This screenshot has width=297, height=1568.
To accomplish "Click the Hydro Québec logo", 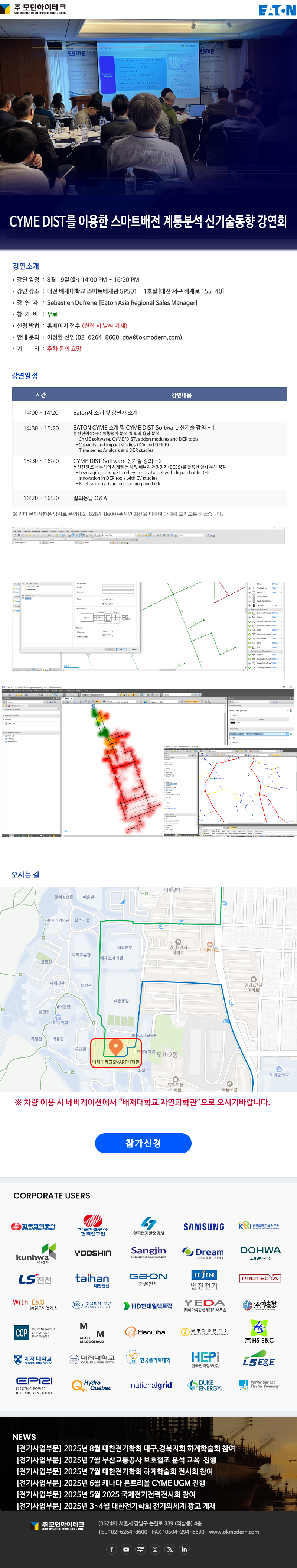I will (91, 1386).
